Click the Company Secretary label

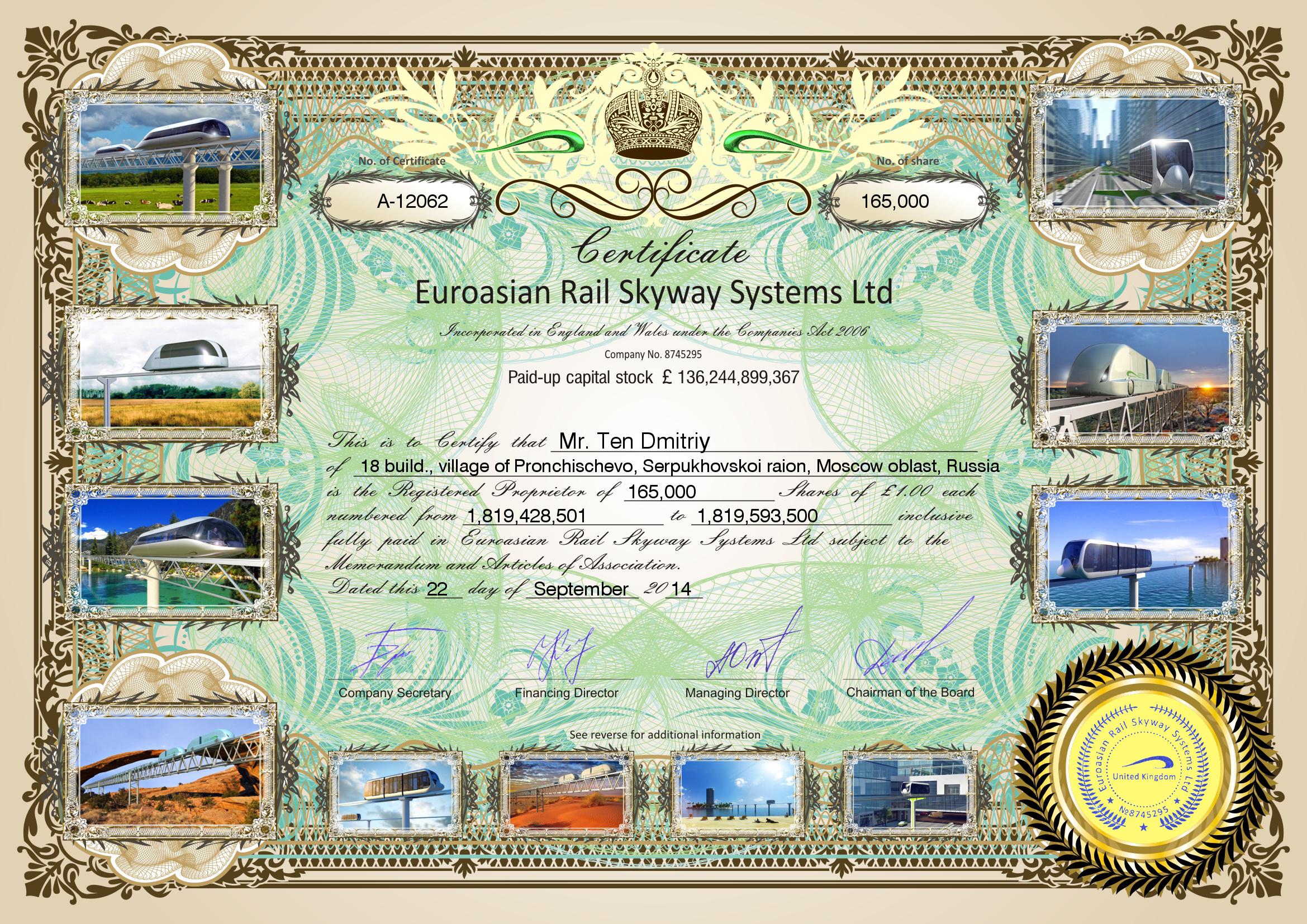coord(395,693)
